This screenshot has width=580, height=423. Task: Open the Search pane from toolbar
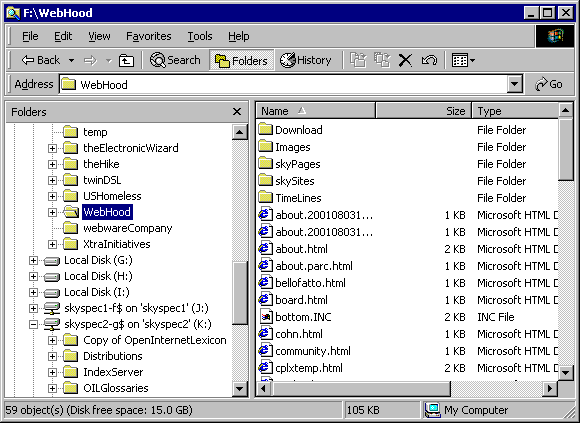click(175, 60)
